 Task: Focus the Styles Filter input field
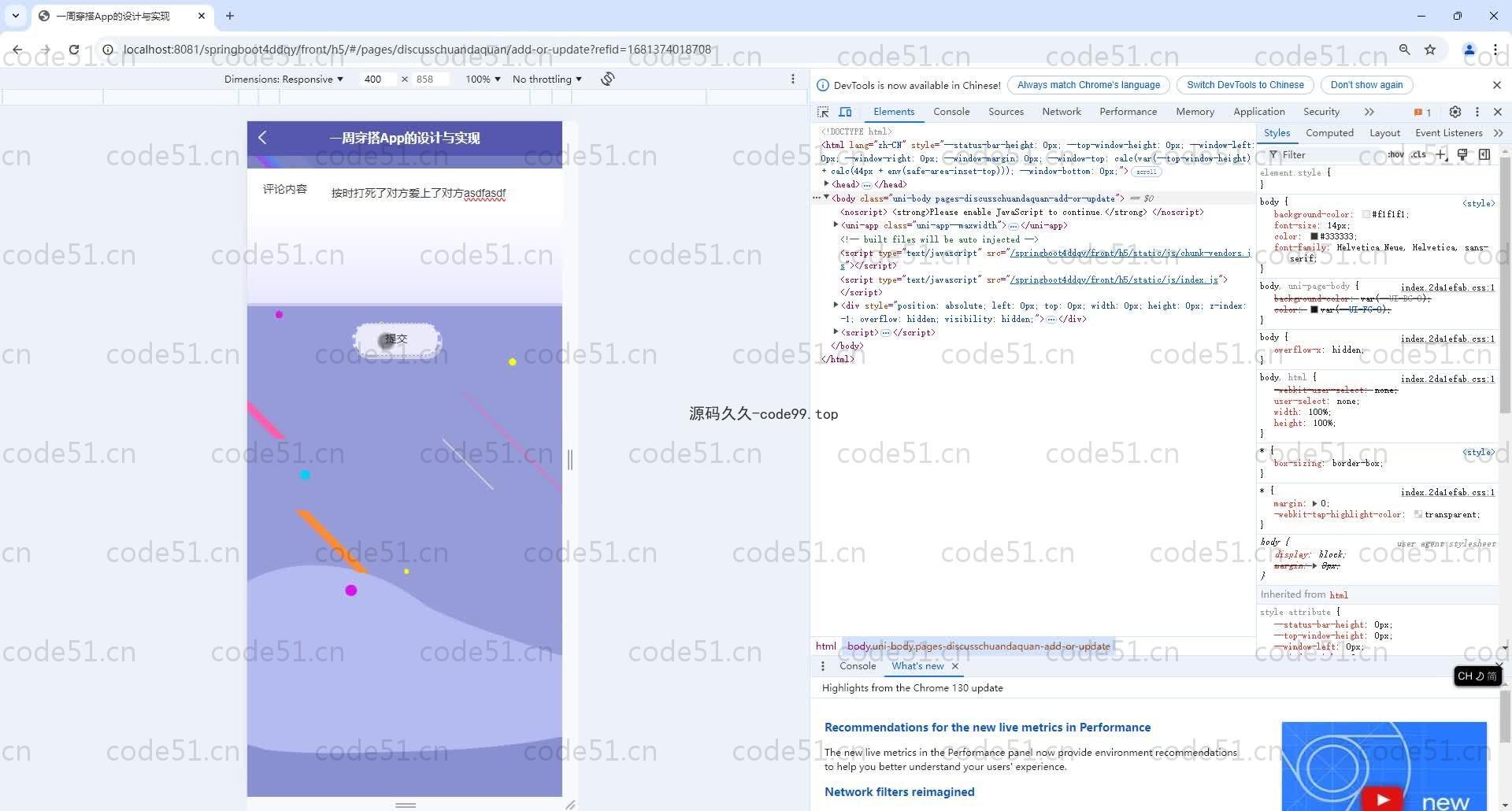pyautogui.click(x=1327, y=155)
